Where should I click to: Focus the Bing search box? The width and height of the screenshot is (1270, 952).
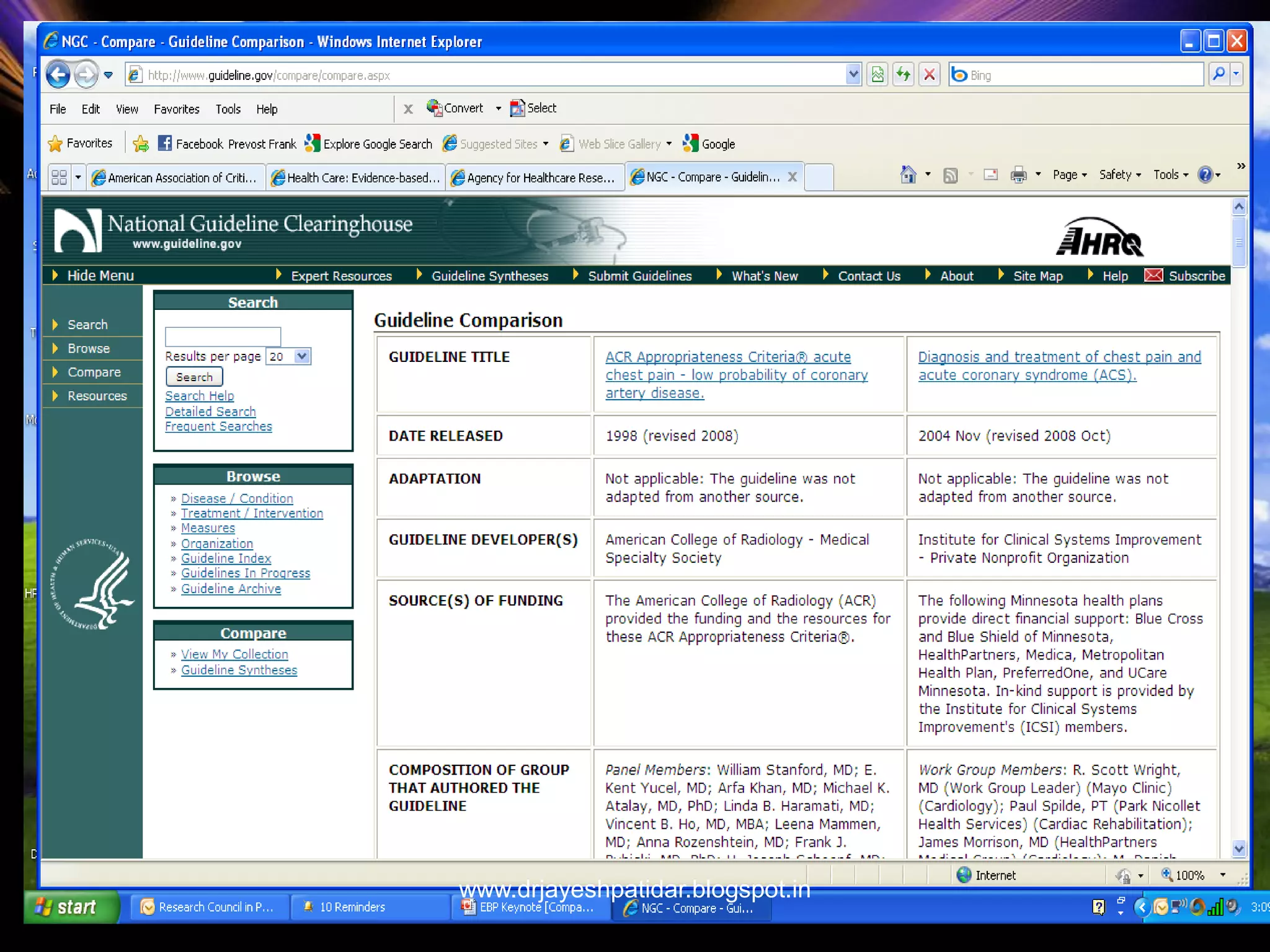point(1076,75)
